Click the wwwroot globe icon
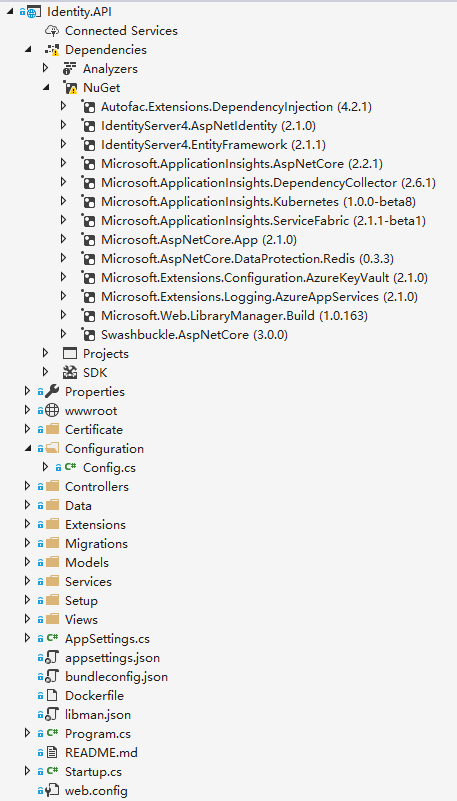 coord(52,411)
